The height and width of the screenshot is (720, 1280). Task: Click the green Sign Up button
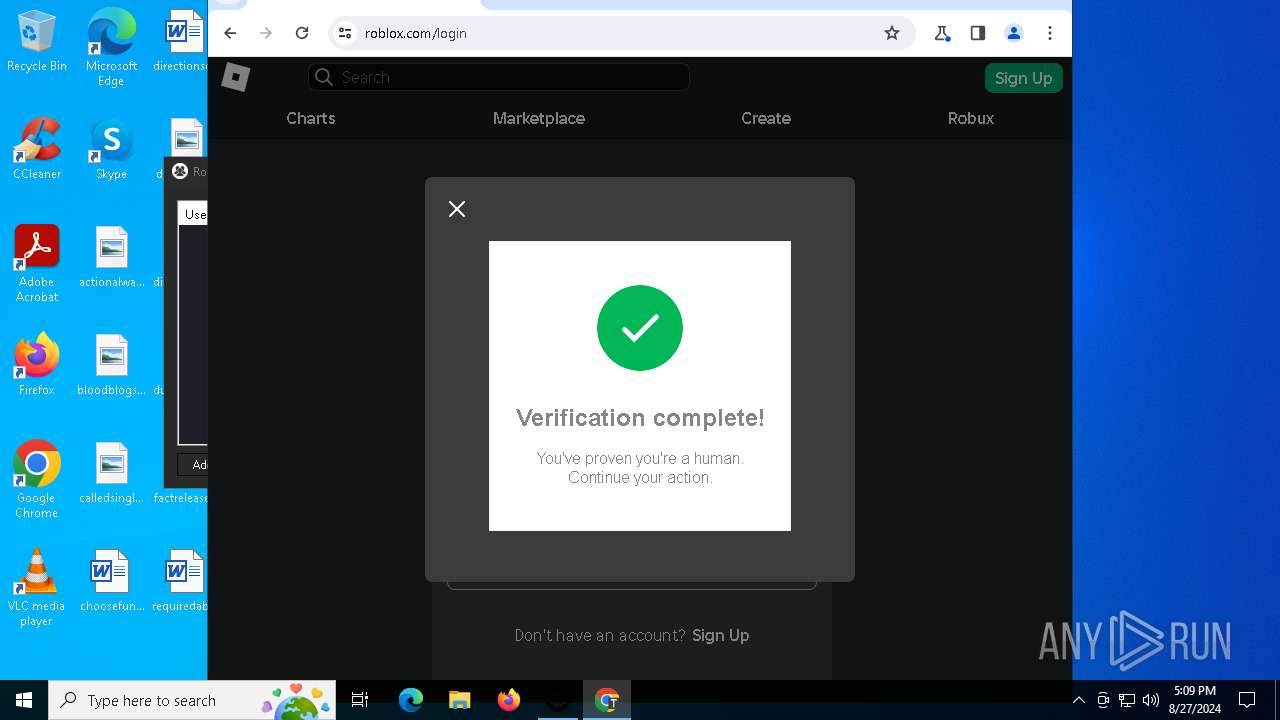tap(1023, 78)
